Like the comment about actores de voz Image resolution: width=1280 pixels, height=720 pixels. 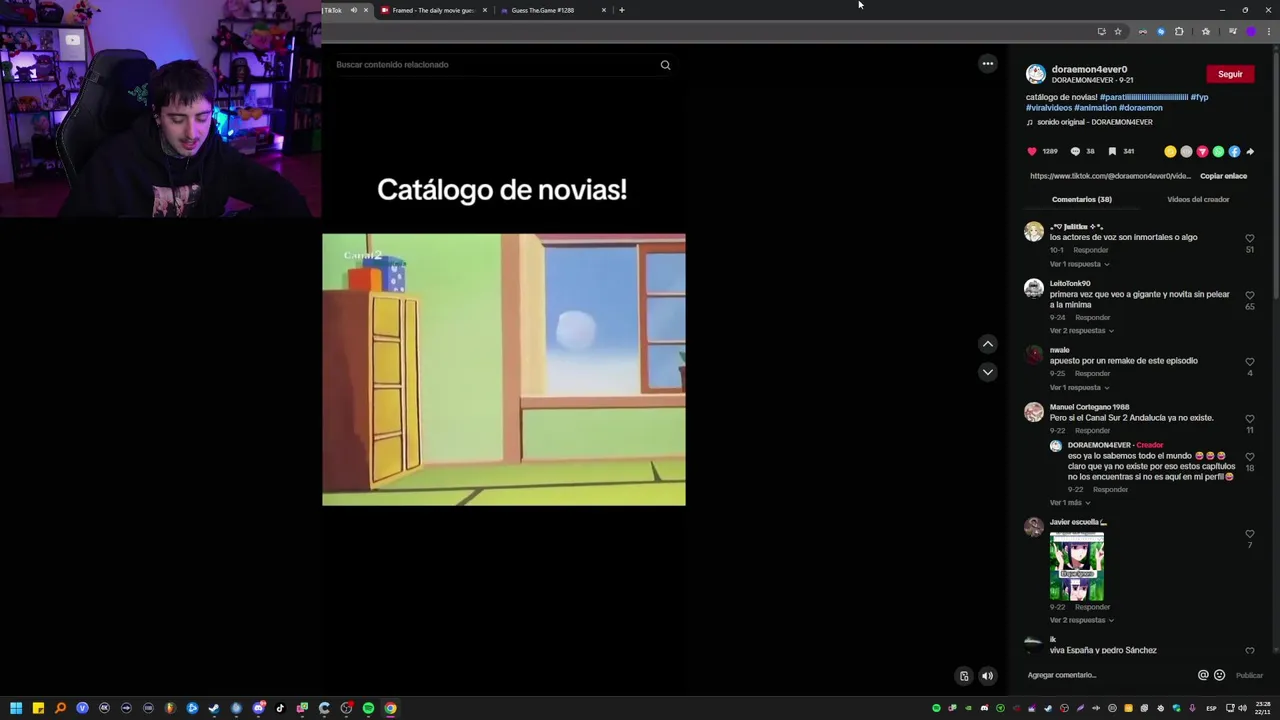point(1249,239)
